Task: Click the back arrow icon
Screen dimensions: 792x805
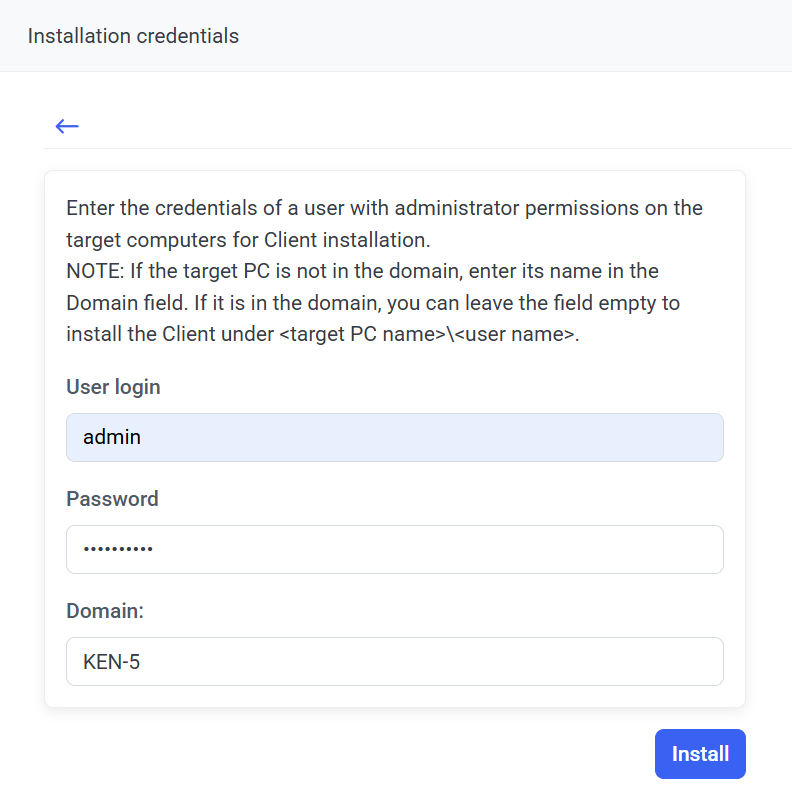Action: pos(67,126)
